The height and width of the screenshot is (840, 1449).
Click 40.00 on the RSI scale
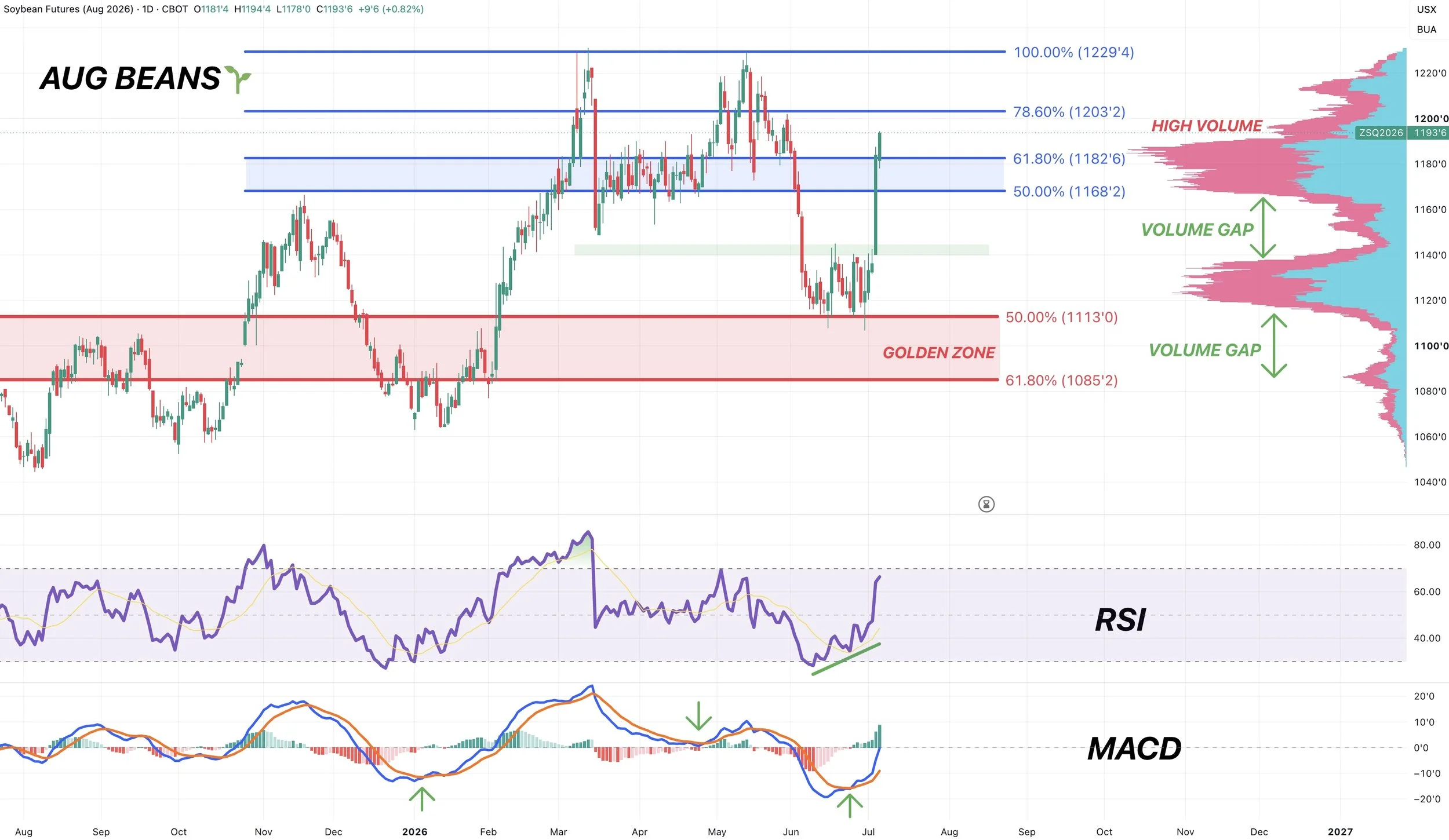1427,638
